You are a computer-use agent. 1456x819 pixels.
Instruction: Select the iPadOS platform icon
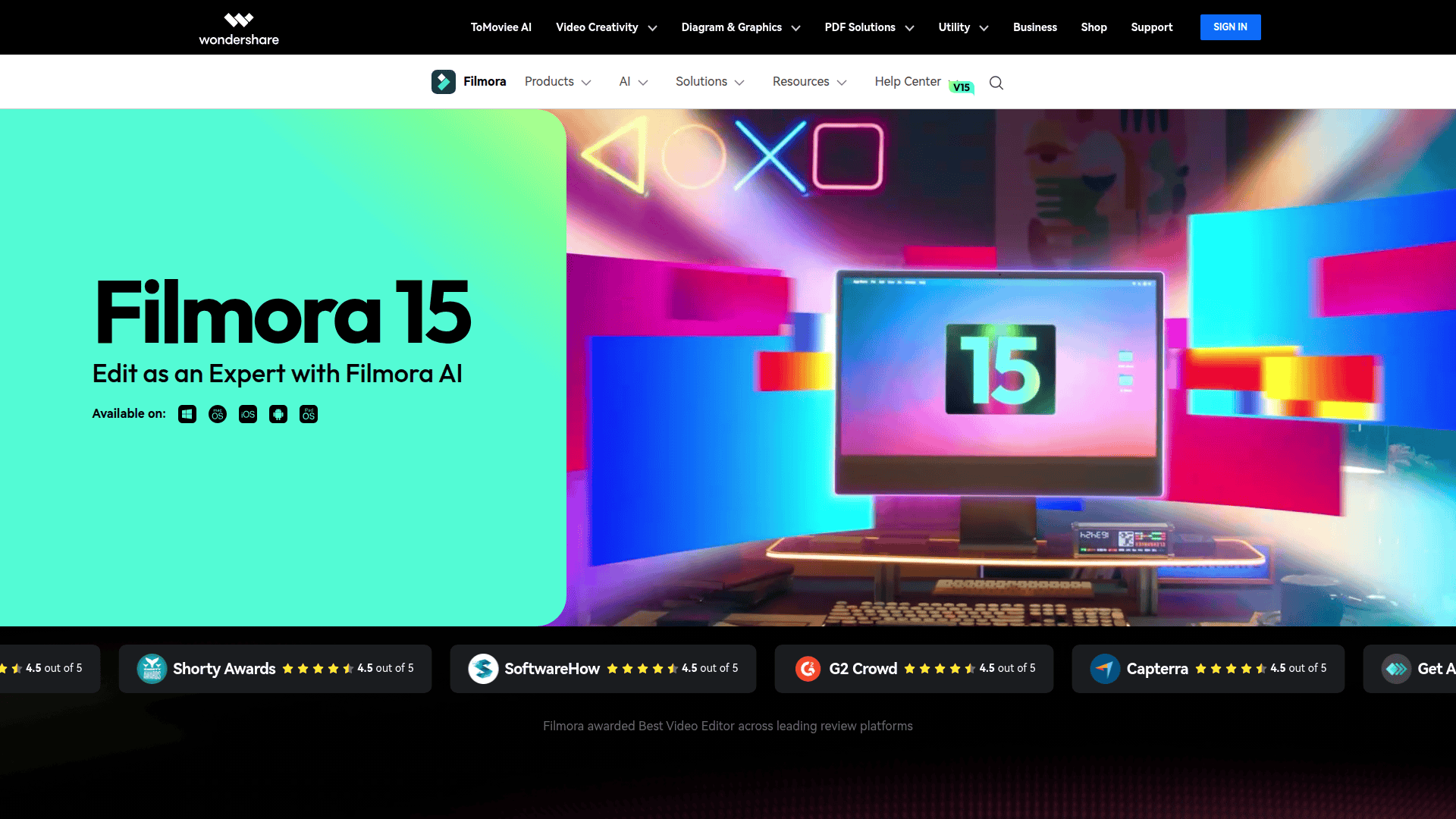click(309, 414)
